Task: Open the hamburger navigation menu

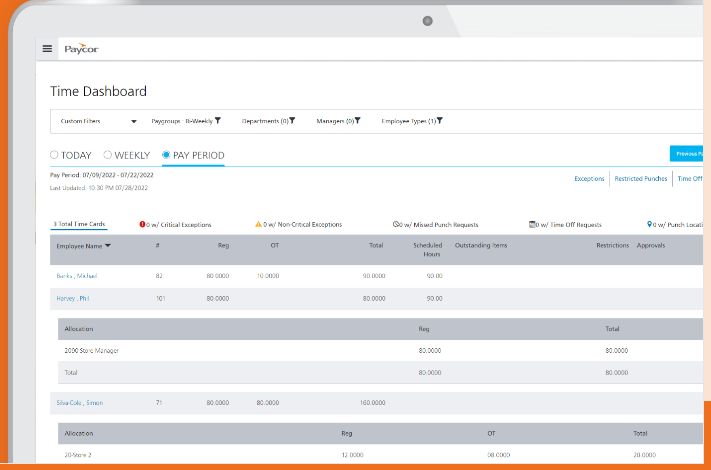Action: tap(47, 49)
